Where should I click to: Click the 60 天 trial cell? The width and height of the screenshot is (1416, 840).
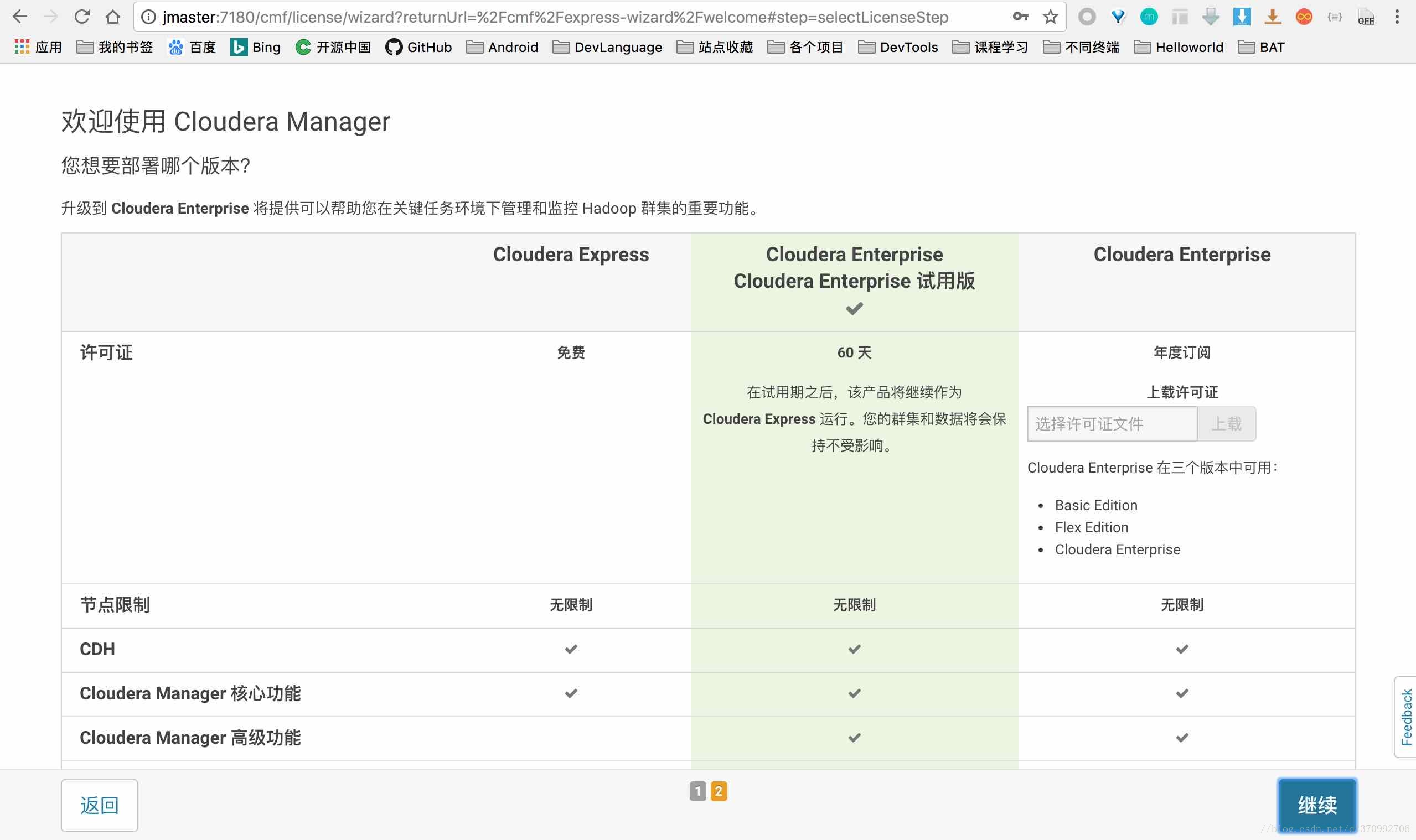tap(854, 352)
